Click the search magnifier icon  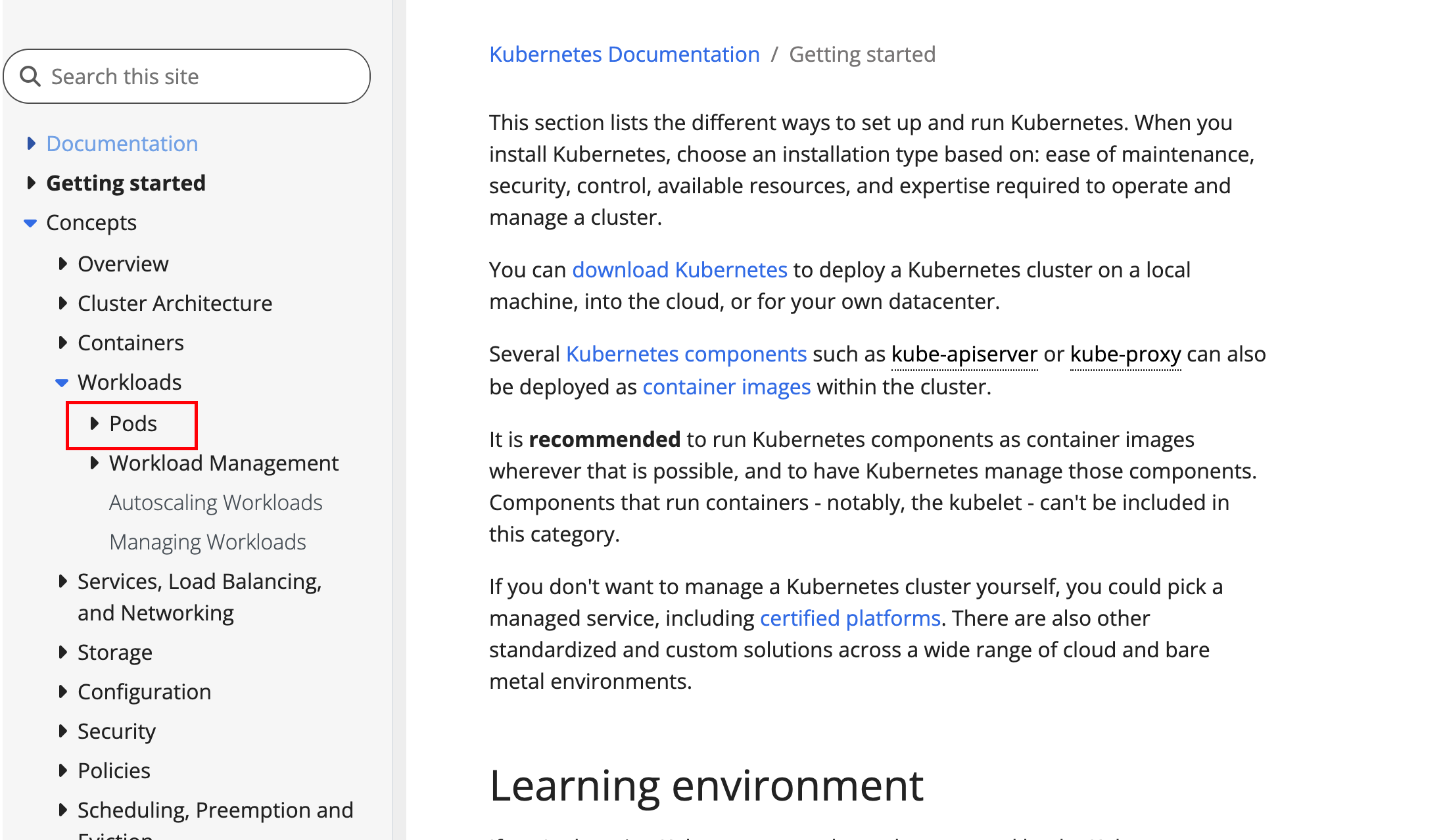point(30,76)
